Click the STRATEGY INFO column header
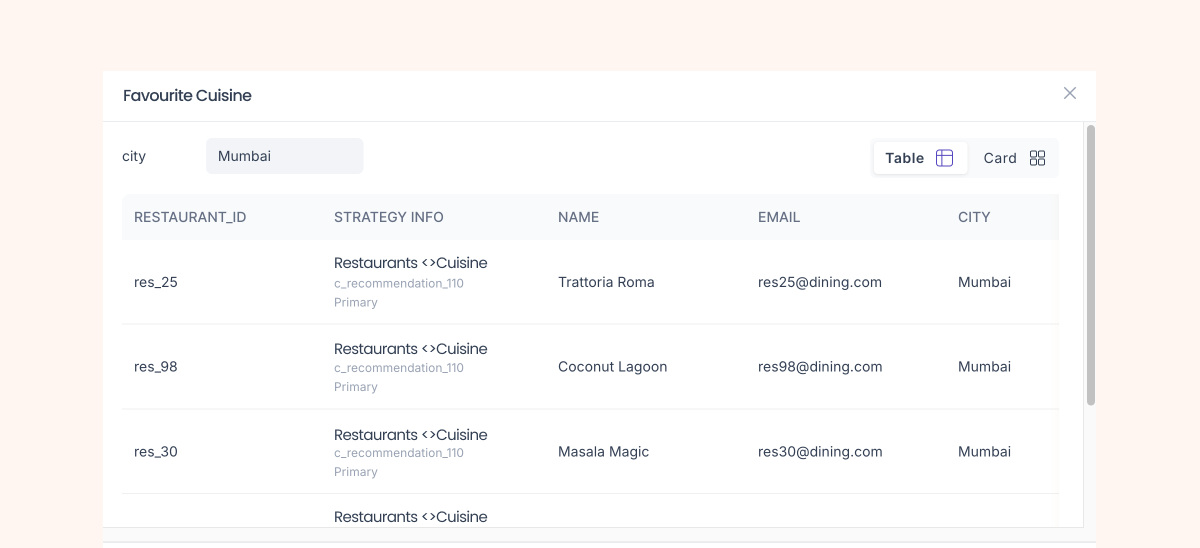Screen dimensions: 1200x548 [x=388, y=217]
